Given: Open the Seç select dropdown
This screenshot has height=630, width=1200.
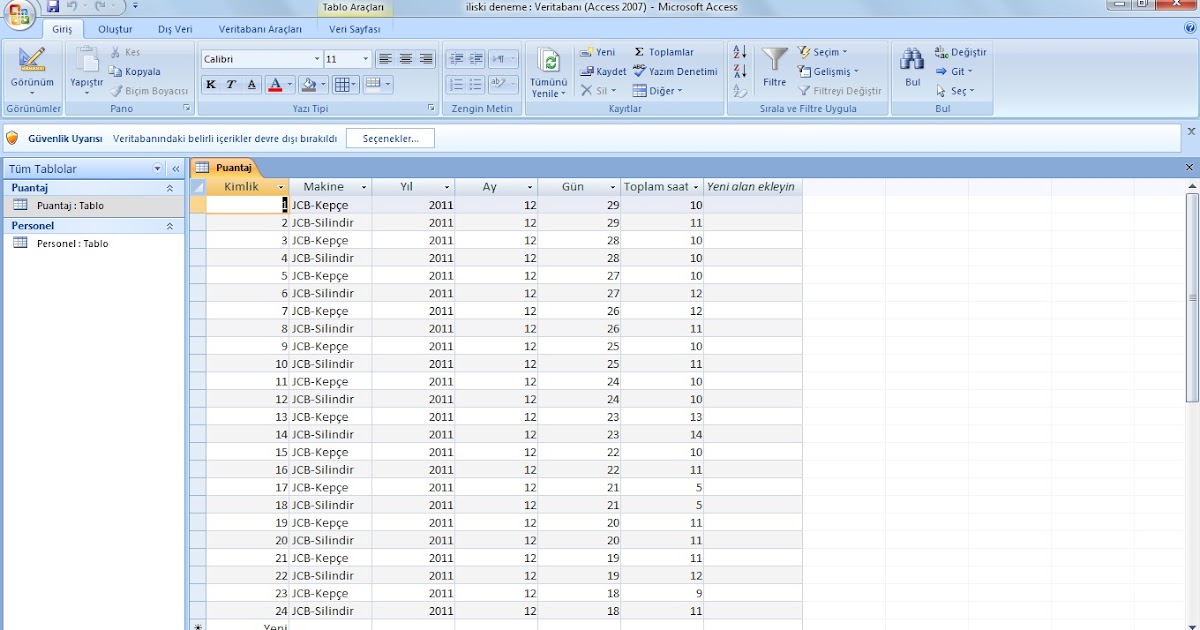Looking at the screenshot, I should tap(955, 90).
